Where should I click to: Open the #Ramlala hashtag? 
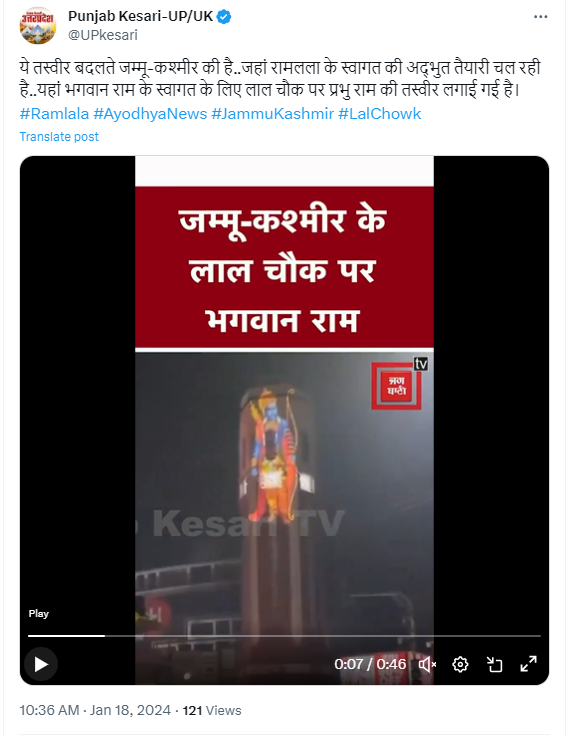pos(54,114)
